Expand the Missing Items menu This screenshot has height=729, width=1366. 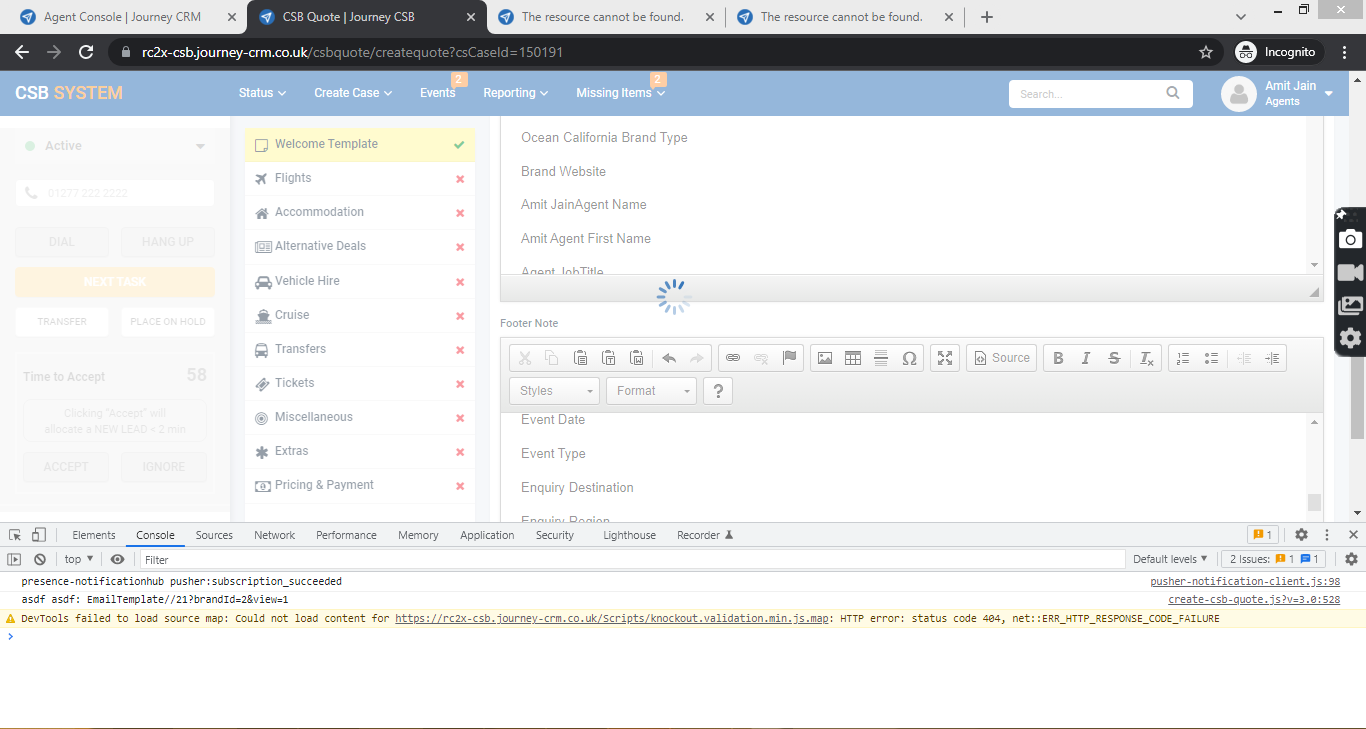pyautogui.click(x=620, y=93)
